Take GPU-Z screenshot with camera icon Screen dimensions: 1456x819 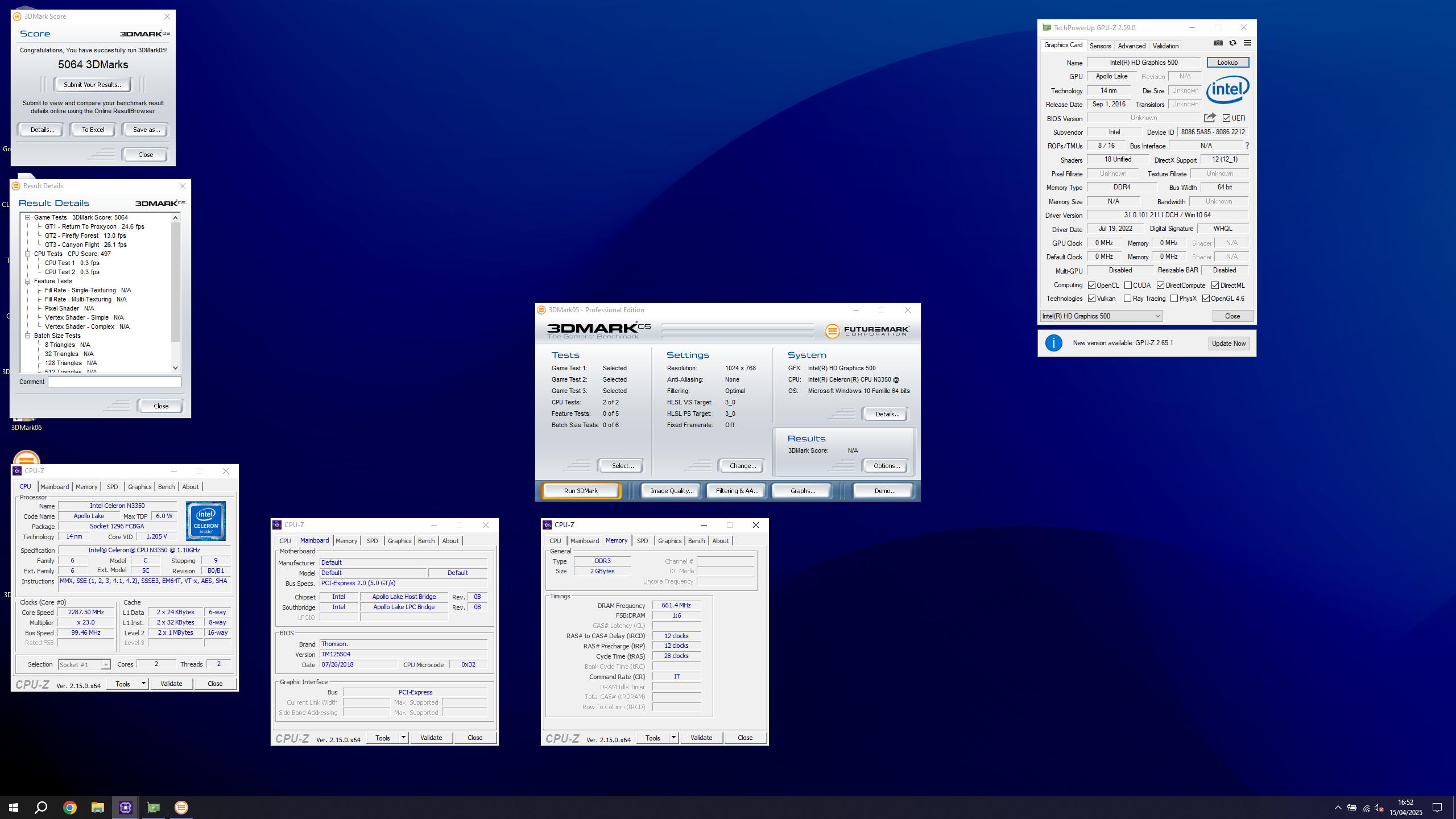tap(1218, 43)
